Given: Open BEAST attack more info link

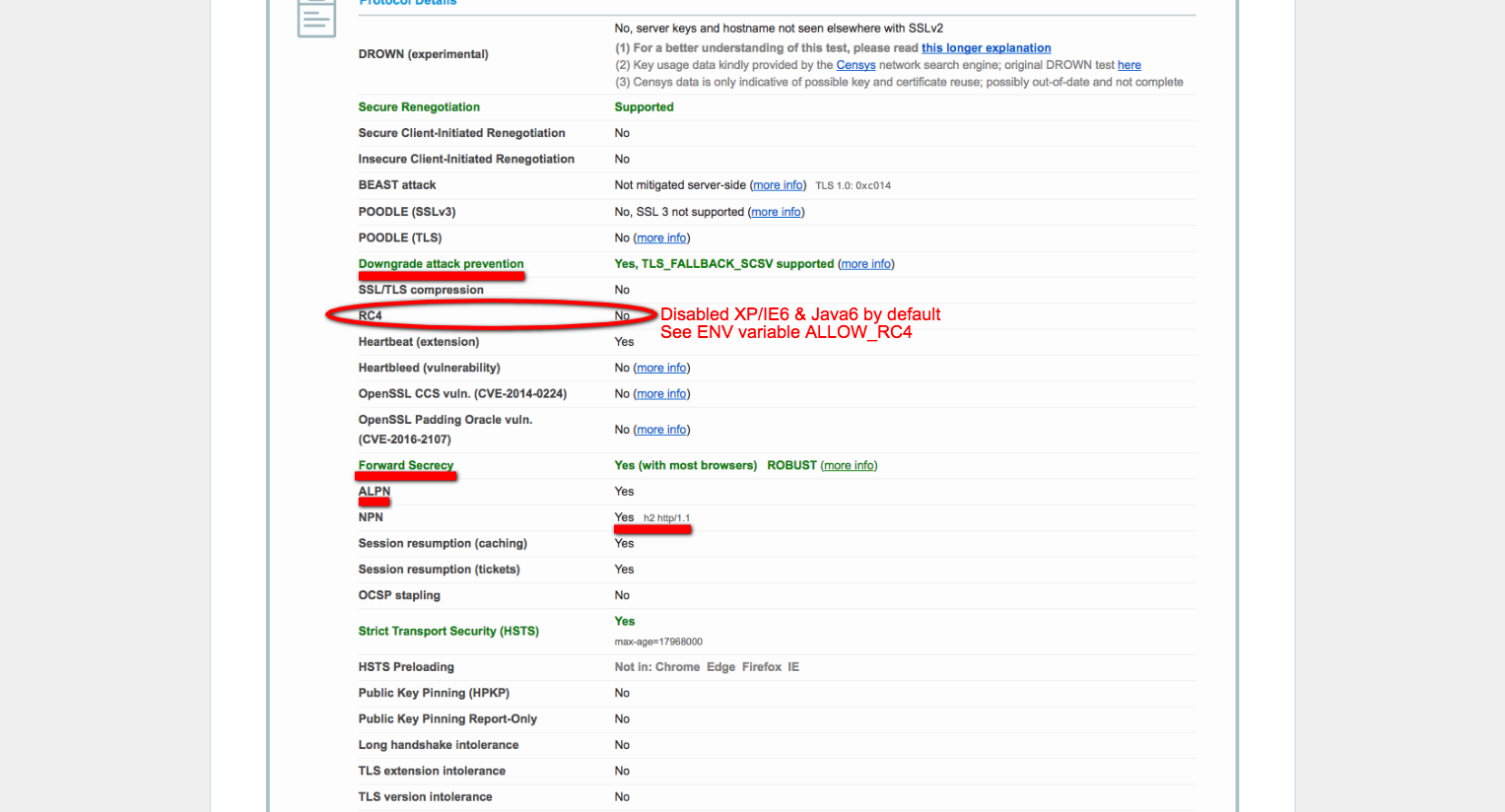Looking at the screenshot, I should click(778, 185).
